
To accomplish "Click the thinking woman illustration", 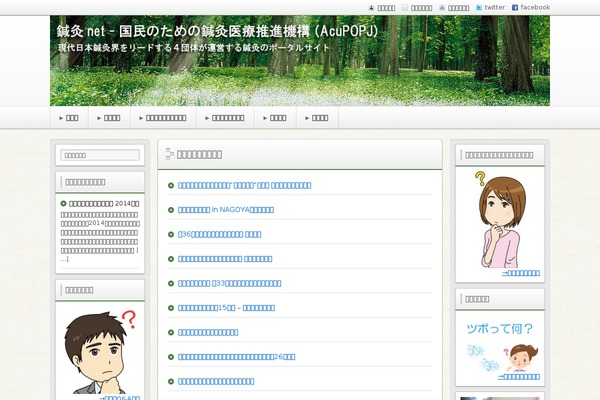I will tap(500, 219).
